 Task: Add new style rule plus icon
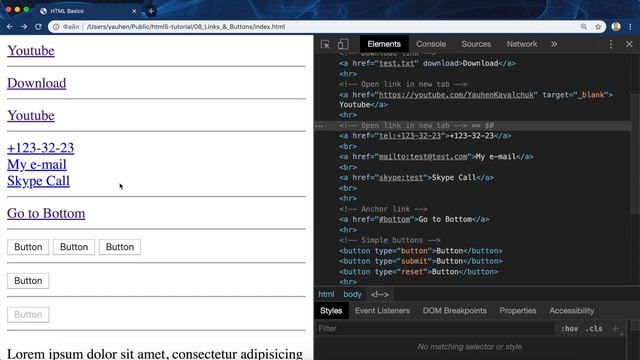tap(616, 329)
